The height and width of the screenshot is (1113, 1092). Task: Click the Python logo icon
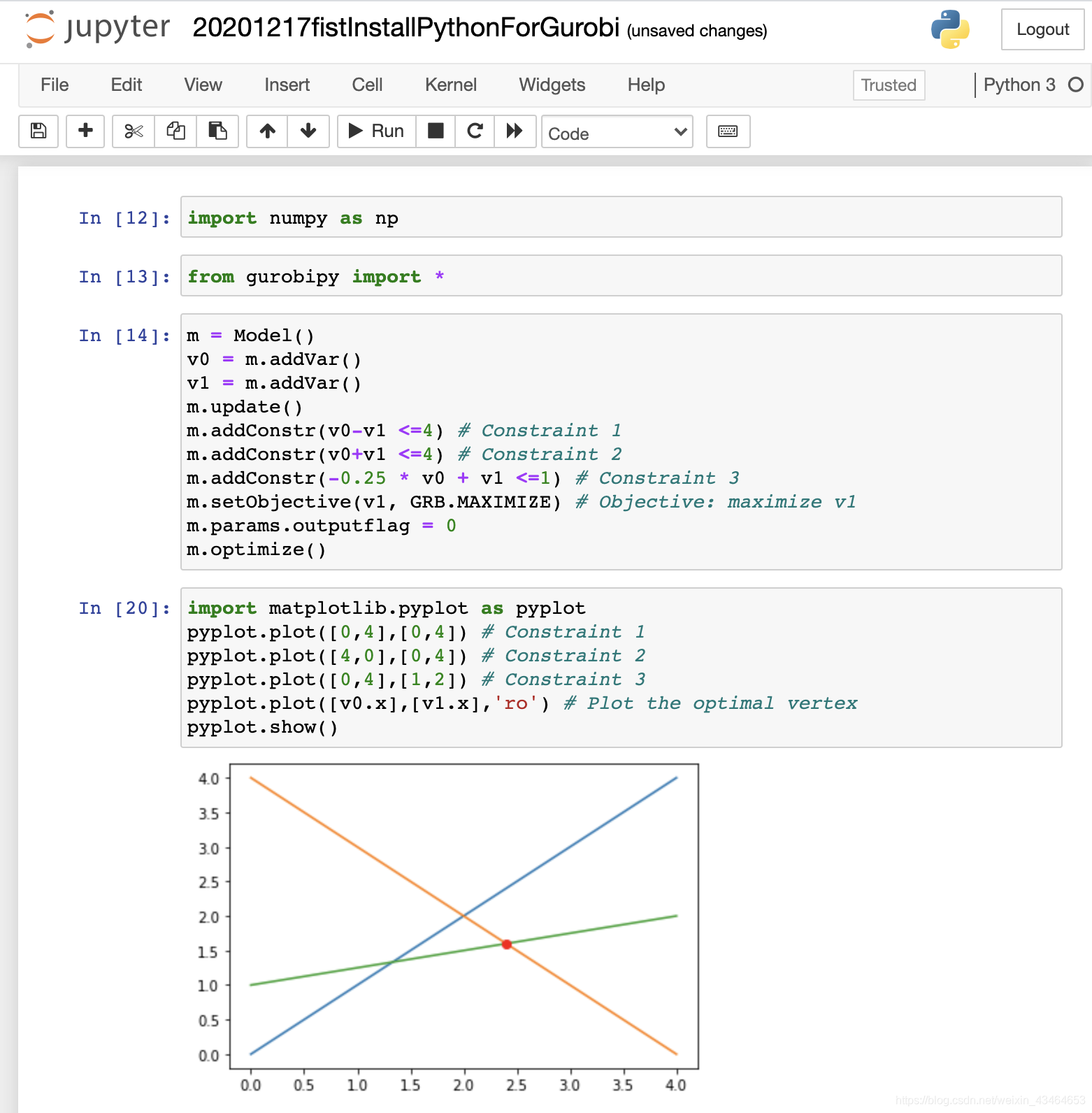950,29
